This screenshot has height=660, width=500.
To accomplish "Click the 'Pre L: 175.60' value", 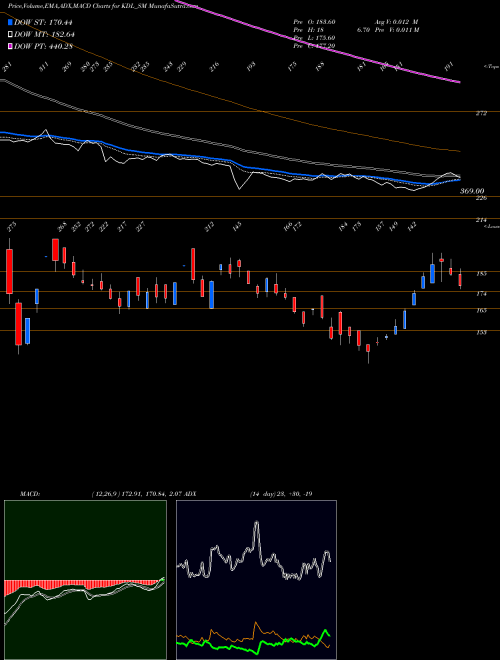I will pos(314,38).
